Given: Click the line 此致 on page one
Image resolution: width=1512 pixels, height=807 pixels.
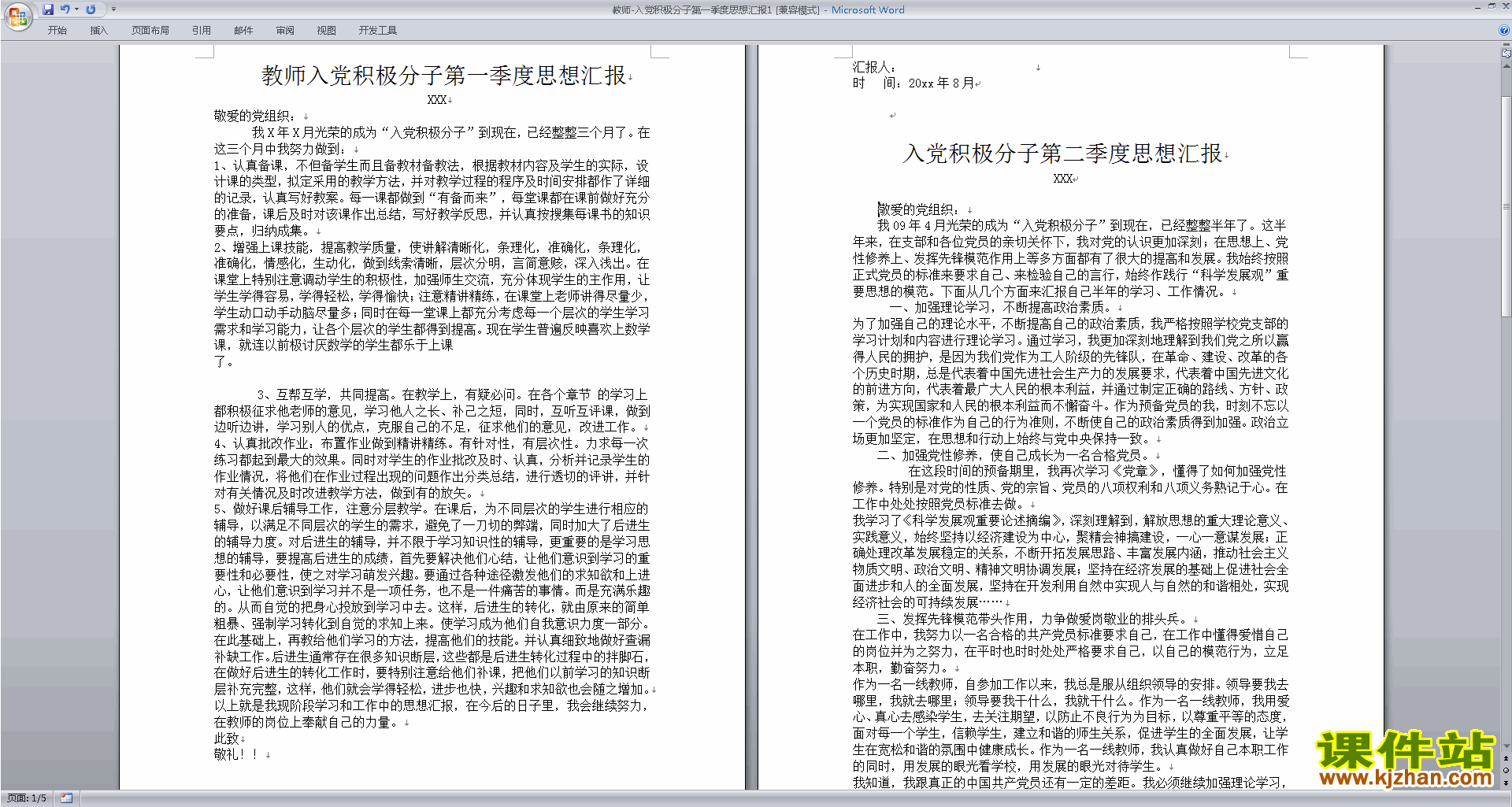Looking at the screenshot, I should (x=227, y=739).
